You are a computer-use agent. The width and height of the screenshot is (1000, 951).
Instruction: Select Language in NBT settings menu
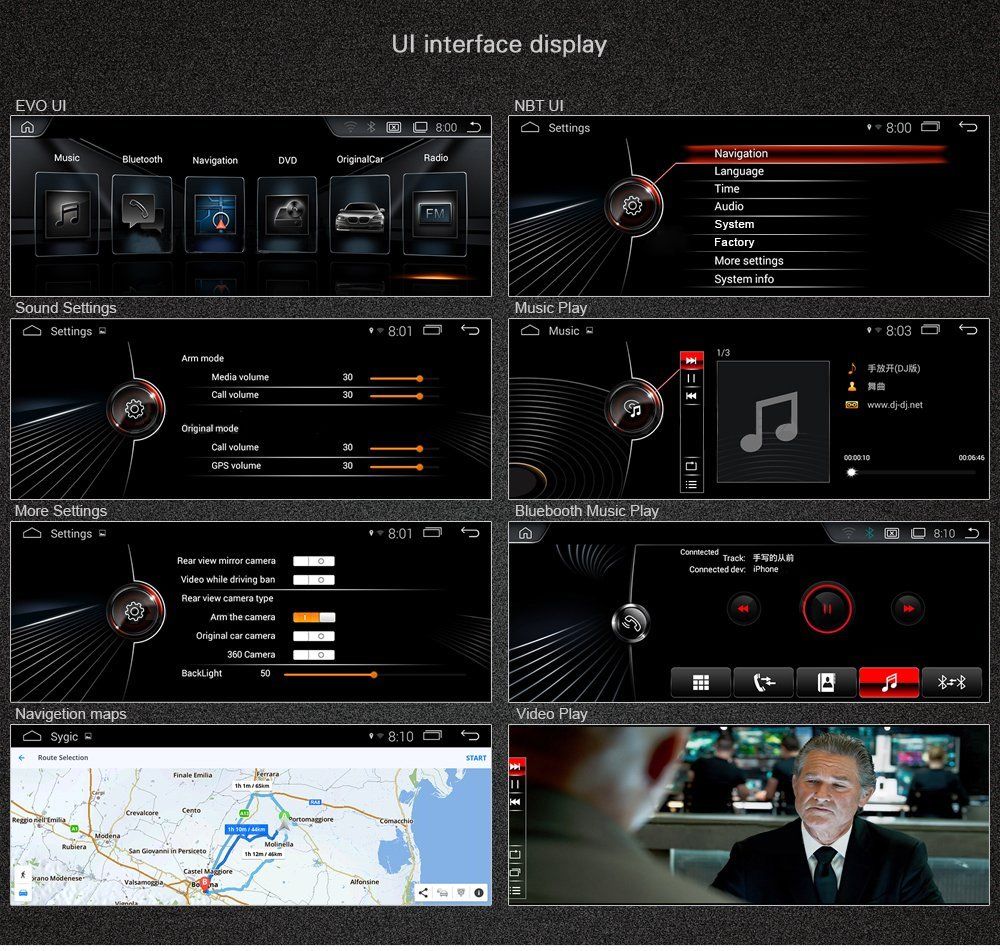click(x=739, y=171)
